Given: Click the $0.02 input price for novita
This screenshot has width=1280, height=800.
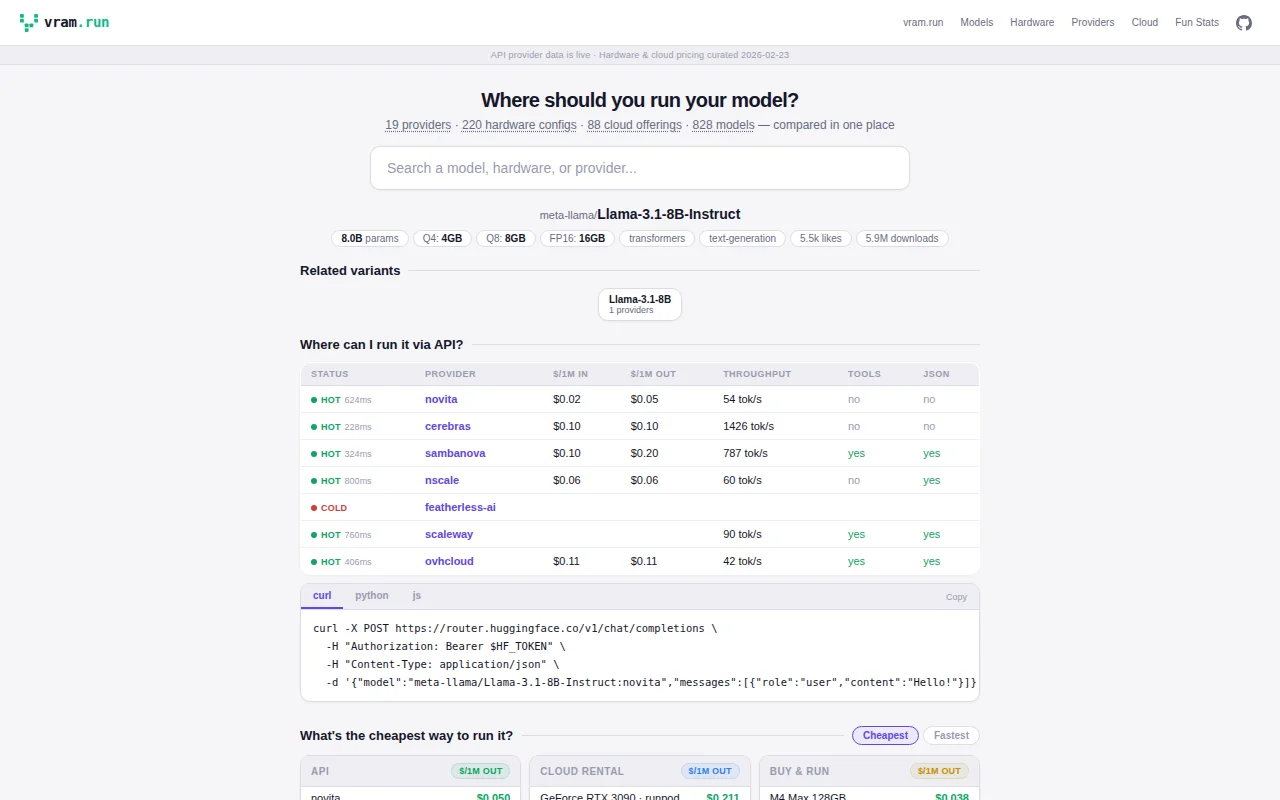Looking at the screenshot, I should pos(567,399).
